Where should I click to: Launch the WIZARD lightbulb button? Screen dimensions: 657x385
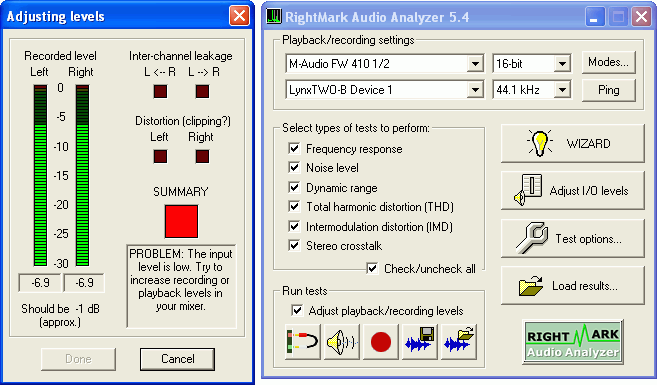tap(572, 143)
